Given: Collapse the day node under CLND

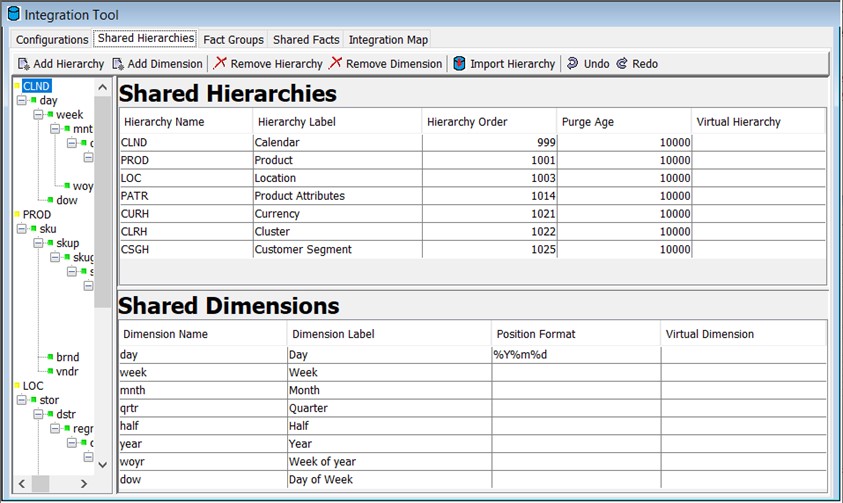Looking at the screenshot, I should pos(22,100).
